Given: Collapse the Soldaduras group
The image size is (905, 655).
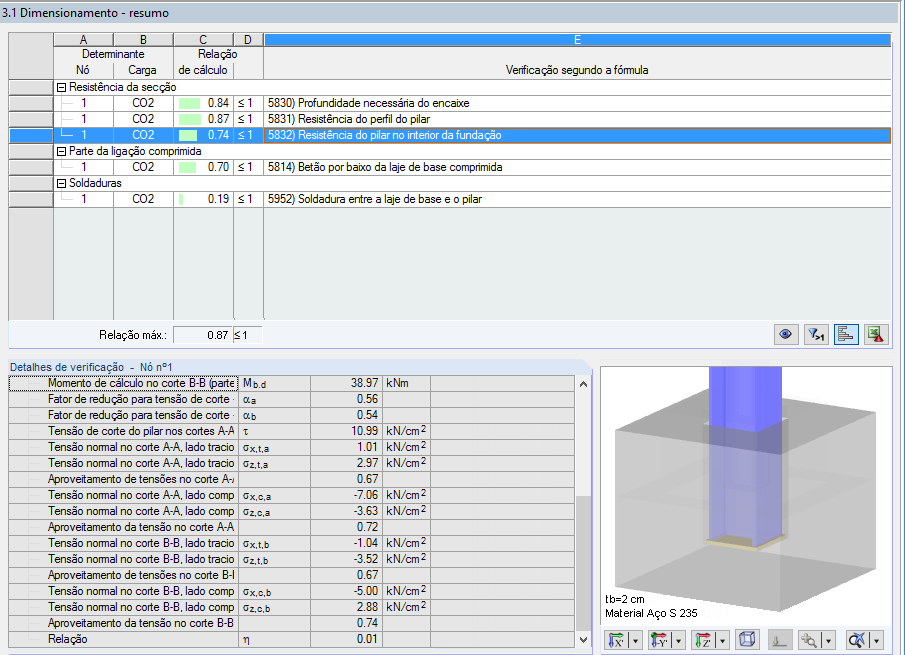Looking at the screenshot, I should (x=61, y=183).
